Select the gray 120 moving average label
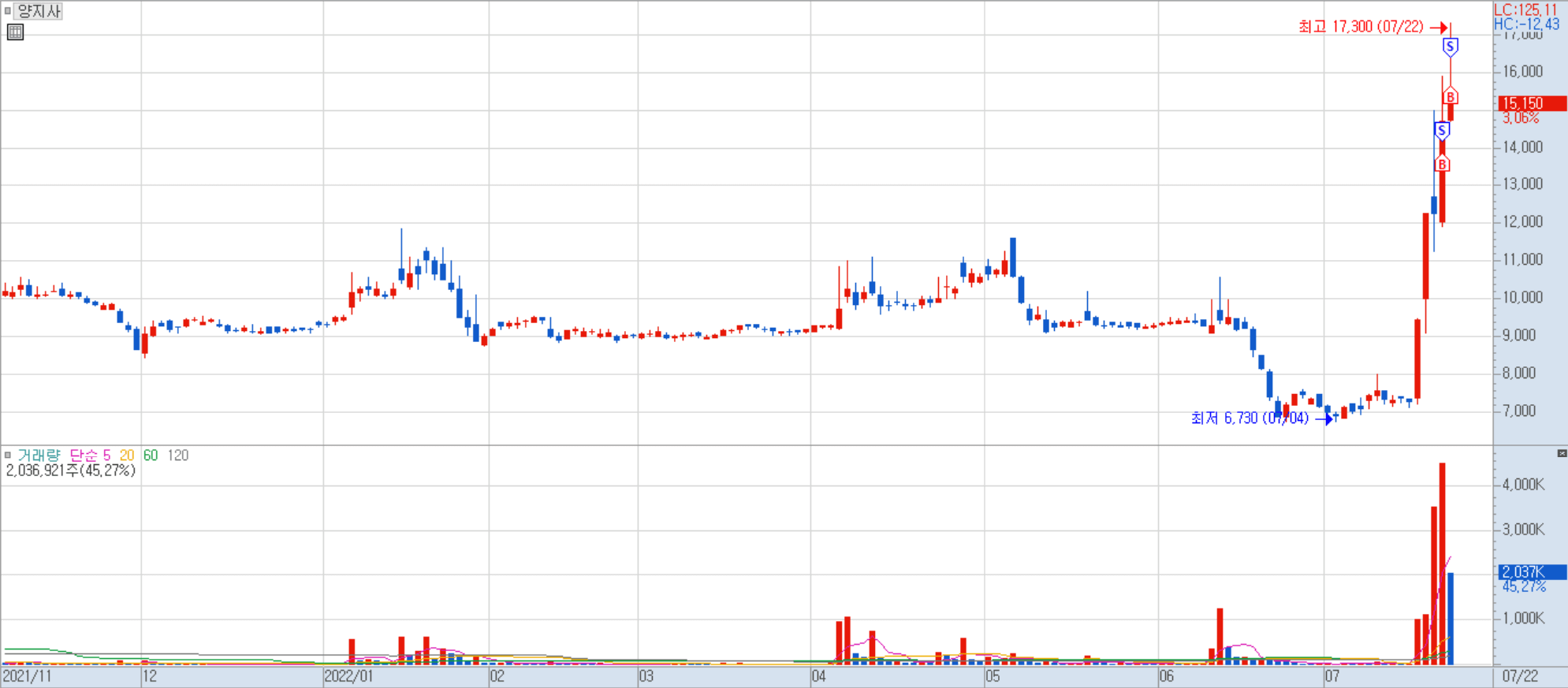The width and height of the screenshot is (1568, 688). [x=178, y=455]
